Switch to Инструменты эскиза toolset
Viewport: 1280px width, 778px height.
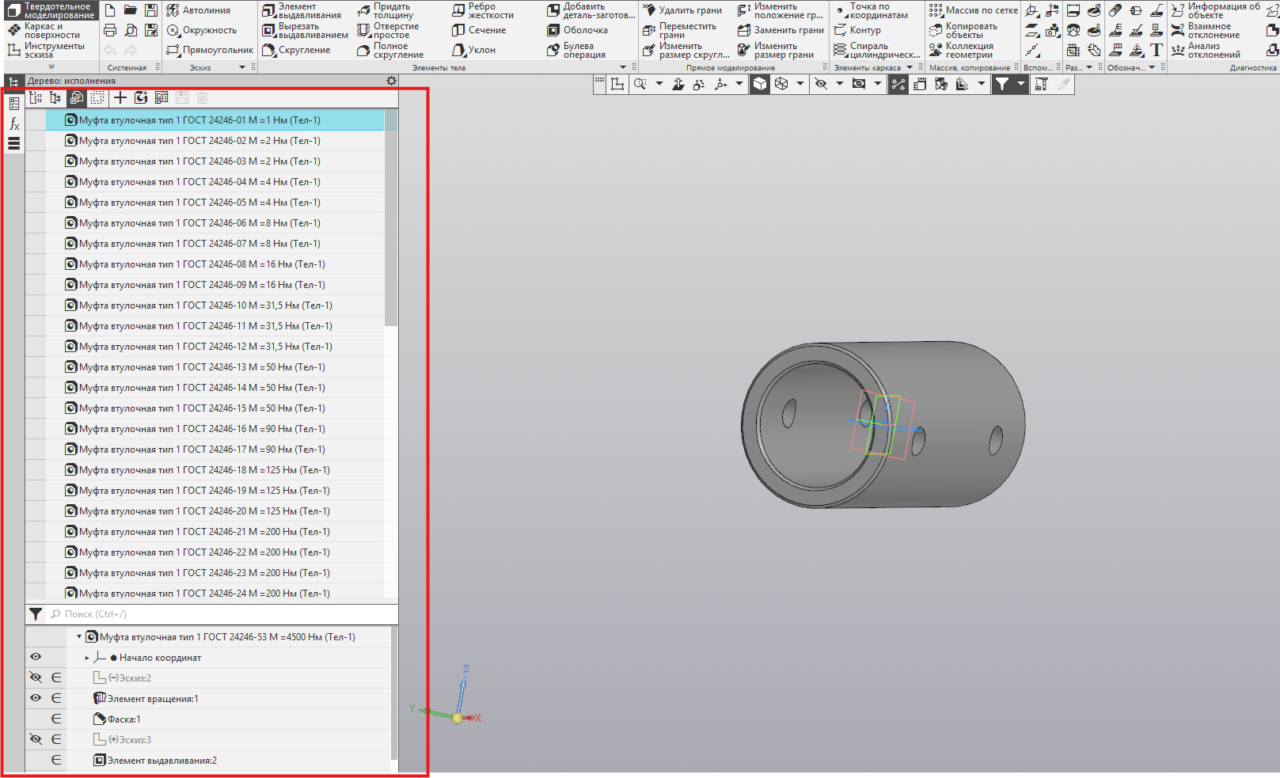click(x=50, y=50)
